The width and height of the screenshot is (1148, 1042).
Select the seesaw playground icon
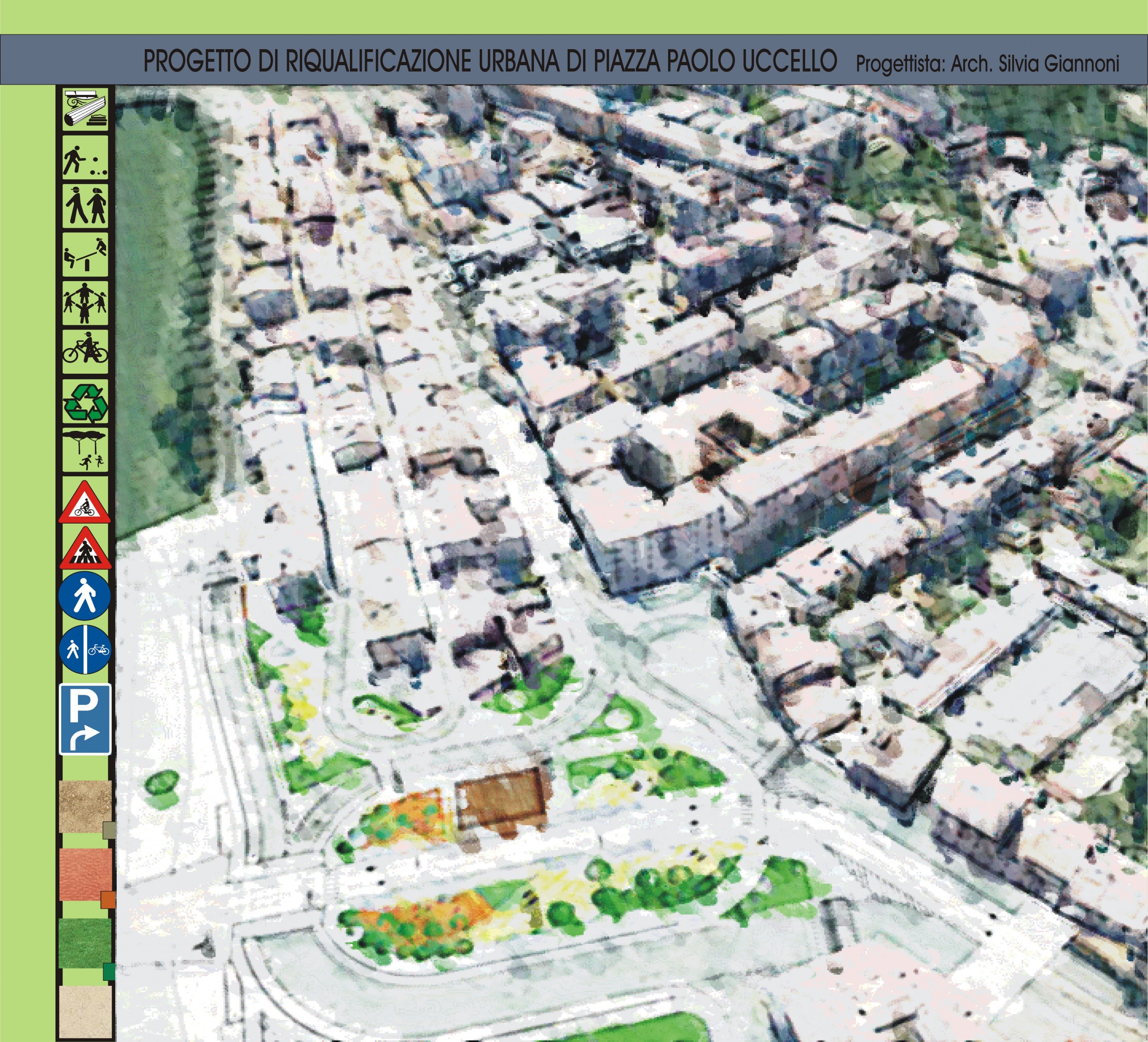click(x=84, y=254)
